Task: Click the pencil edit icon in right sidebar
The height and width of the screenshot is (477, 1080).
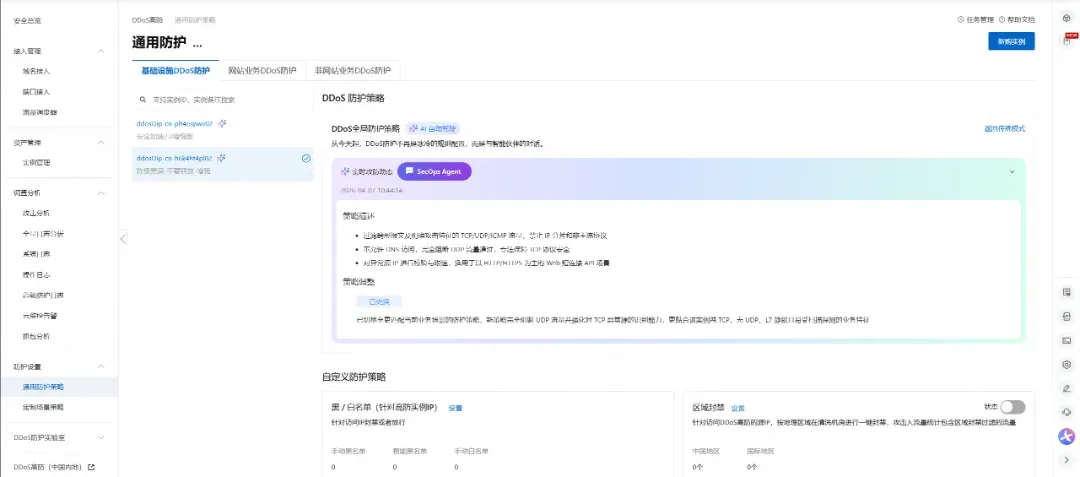Action: [x=1066, y=388]
